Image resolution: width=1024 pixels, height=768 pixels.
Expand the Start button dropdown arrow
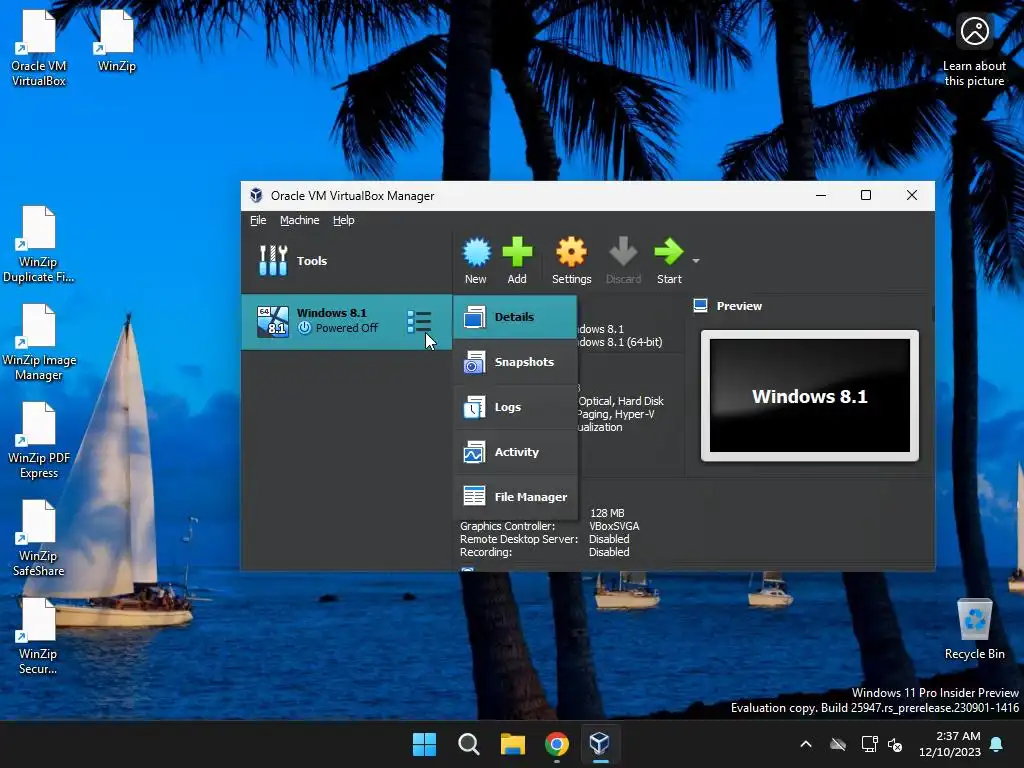click(x=696, y=261)
